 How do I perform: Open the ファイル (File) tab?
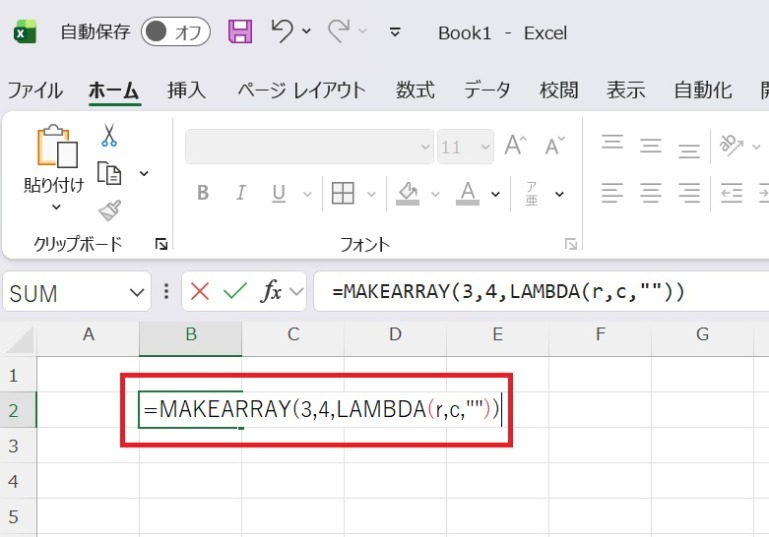(35, 90)
